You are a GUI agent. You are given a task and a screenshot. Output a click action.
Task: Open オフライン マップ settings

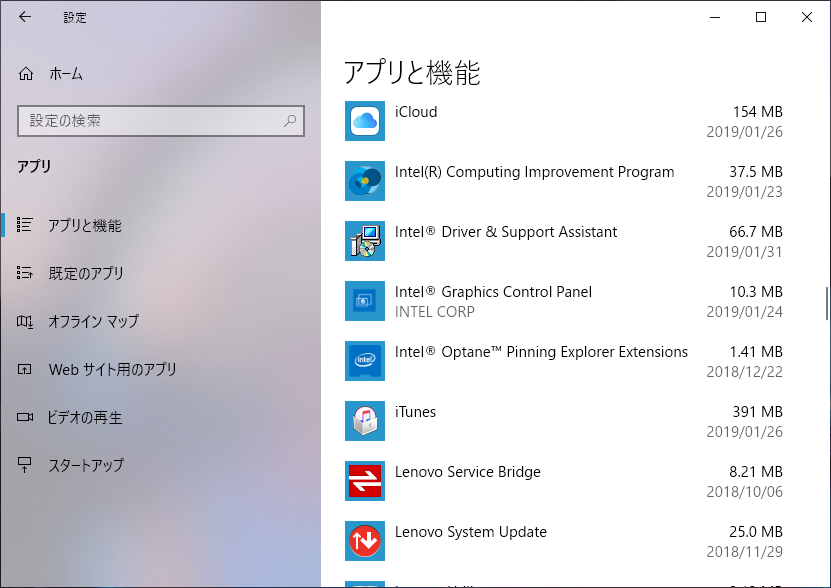click(94, 321)
